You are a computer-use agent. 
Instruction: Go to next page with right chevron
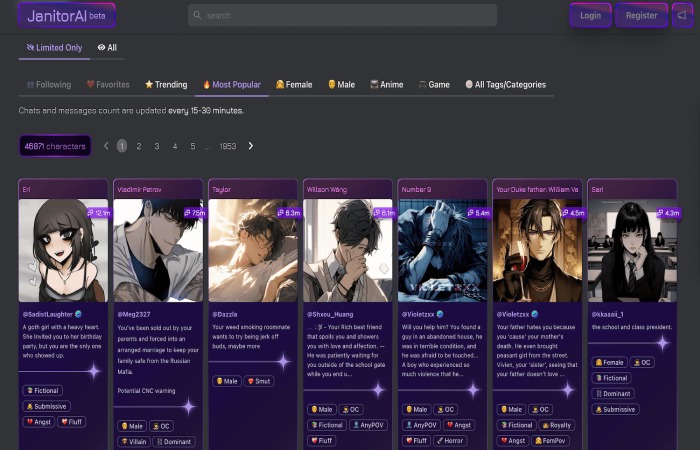251,146
